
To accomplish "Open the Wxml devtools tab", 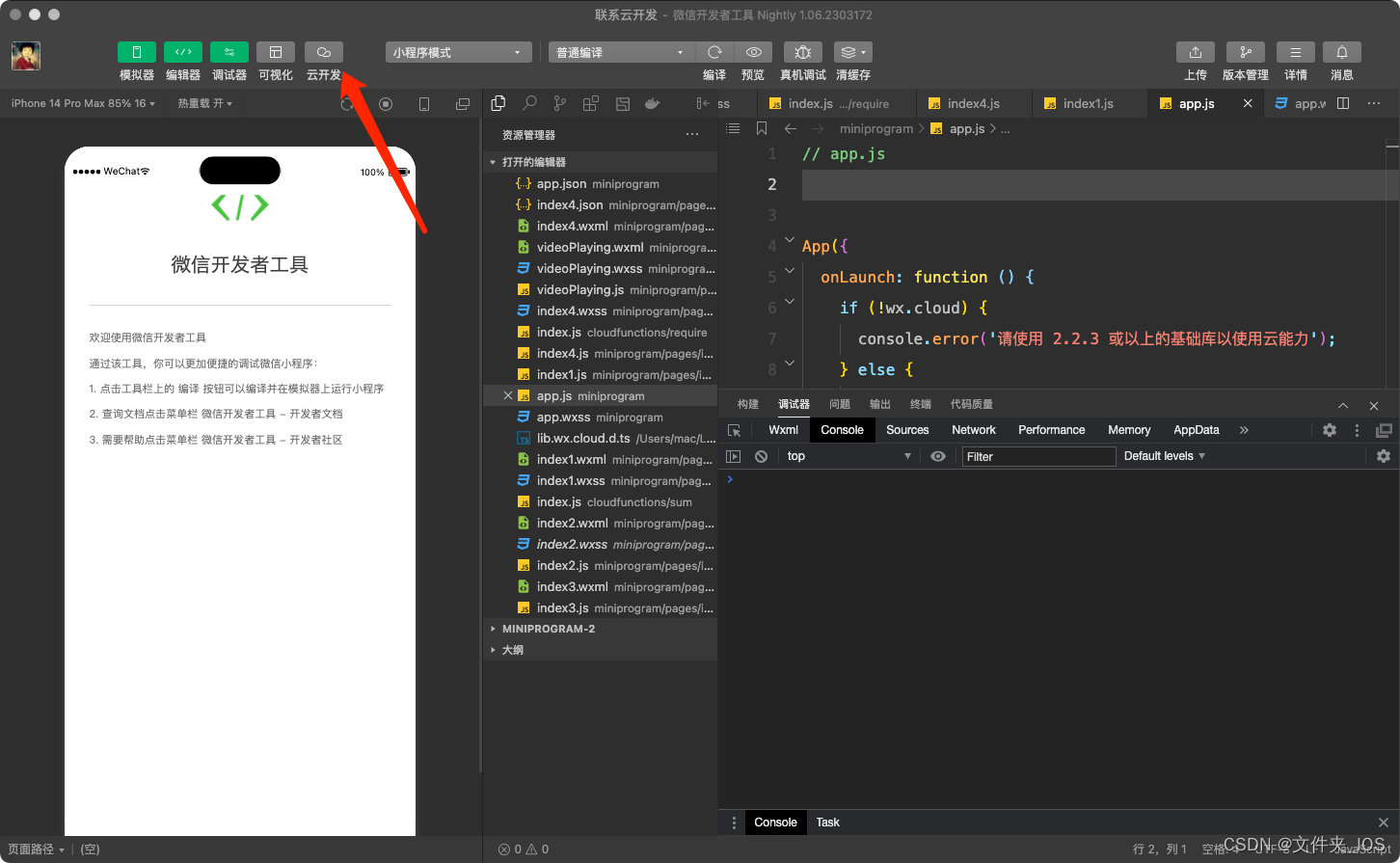I will pyautogui.click(x=783, y=430).
